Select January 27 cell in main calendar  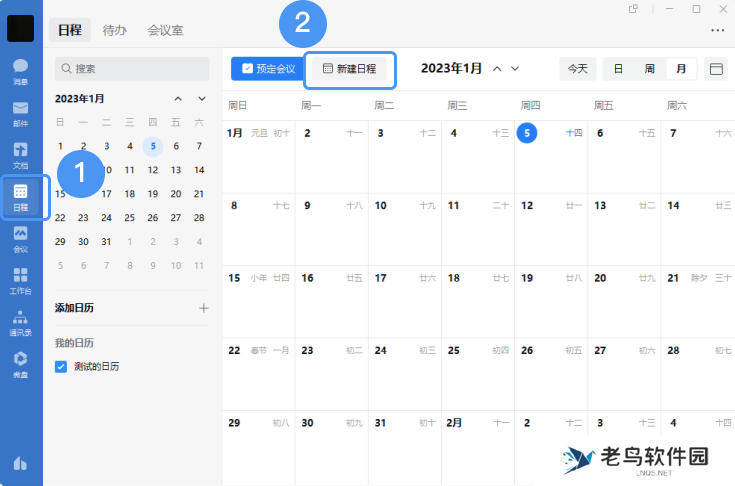[x=624, y=374]
